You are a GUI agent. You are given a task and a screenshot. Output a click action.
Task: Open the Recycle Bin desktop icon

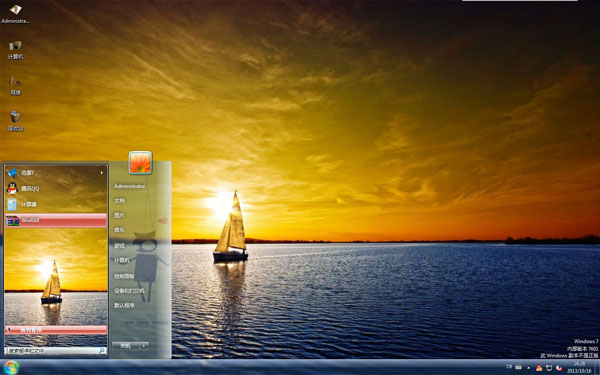coord(15,121)
